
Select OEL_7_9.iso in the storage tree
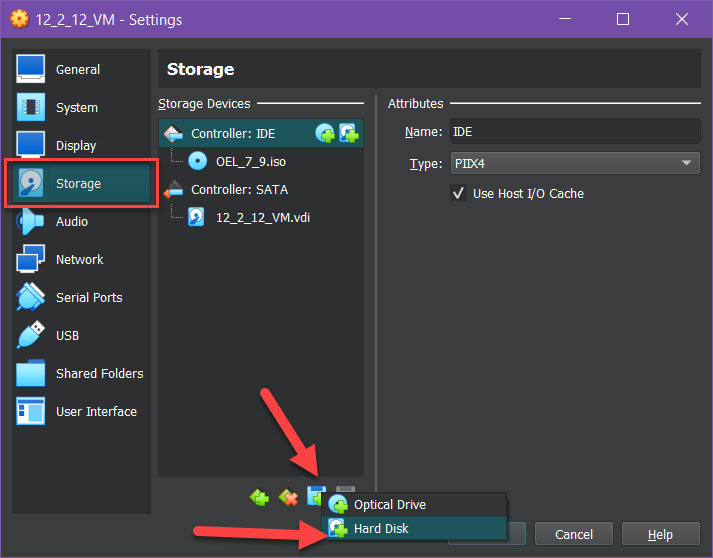tap(251, 161)
